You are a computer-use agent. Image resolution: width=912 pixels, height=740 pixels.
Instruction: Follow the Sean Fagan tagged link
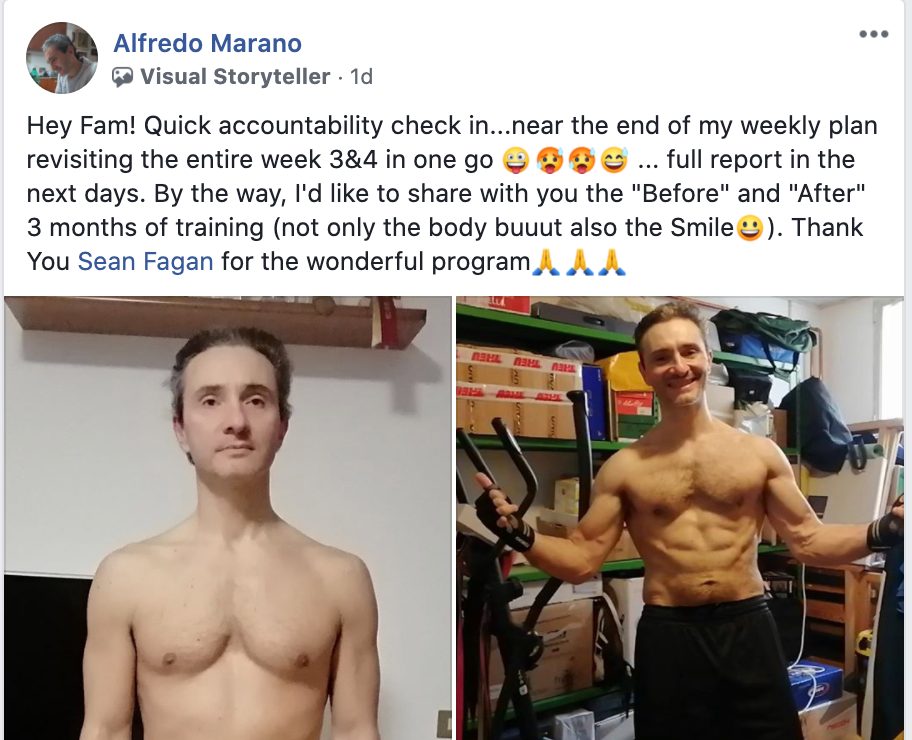145,261
